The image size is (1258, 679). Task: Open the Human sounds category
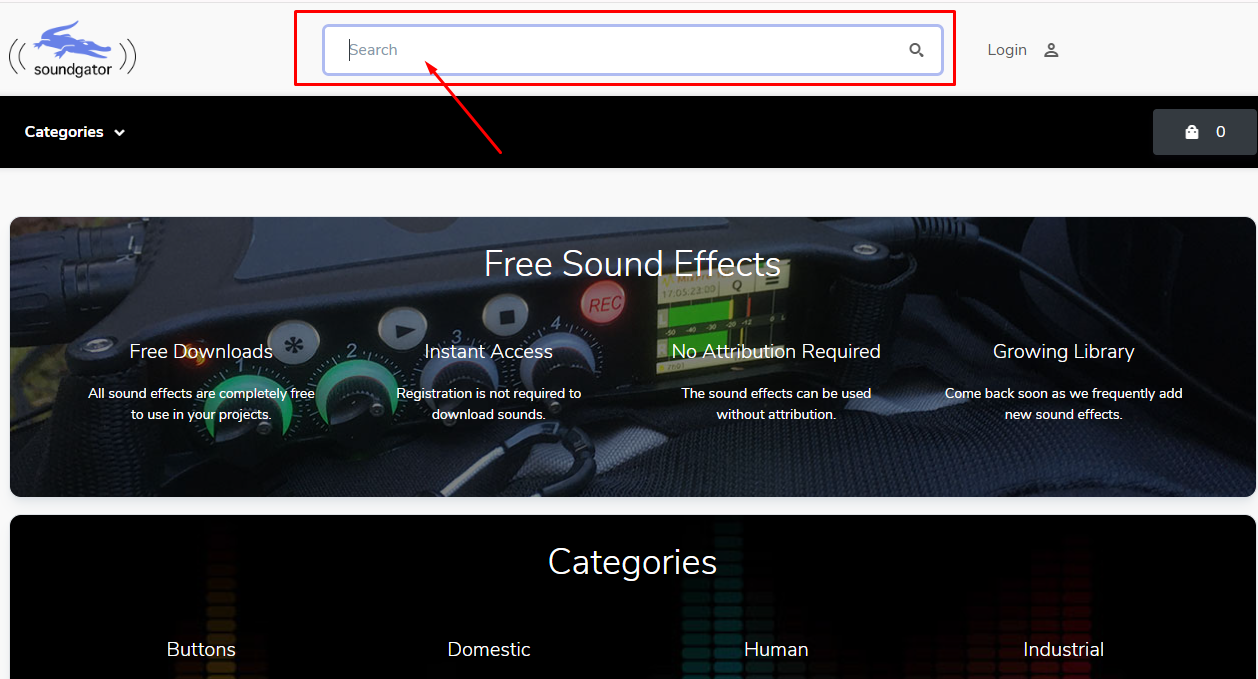[x=776, y=649]
